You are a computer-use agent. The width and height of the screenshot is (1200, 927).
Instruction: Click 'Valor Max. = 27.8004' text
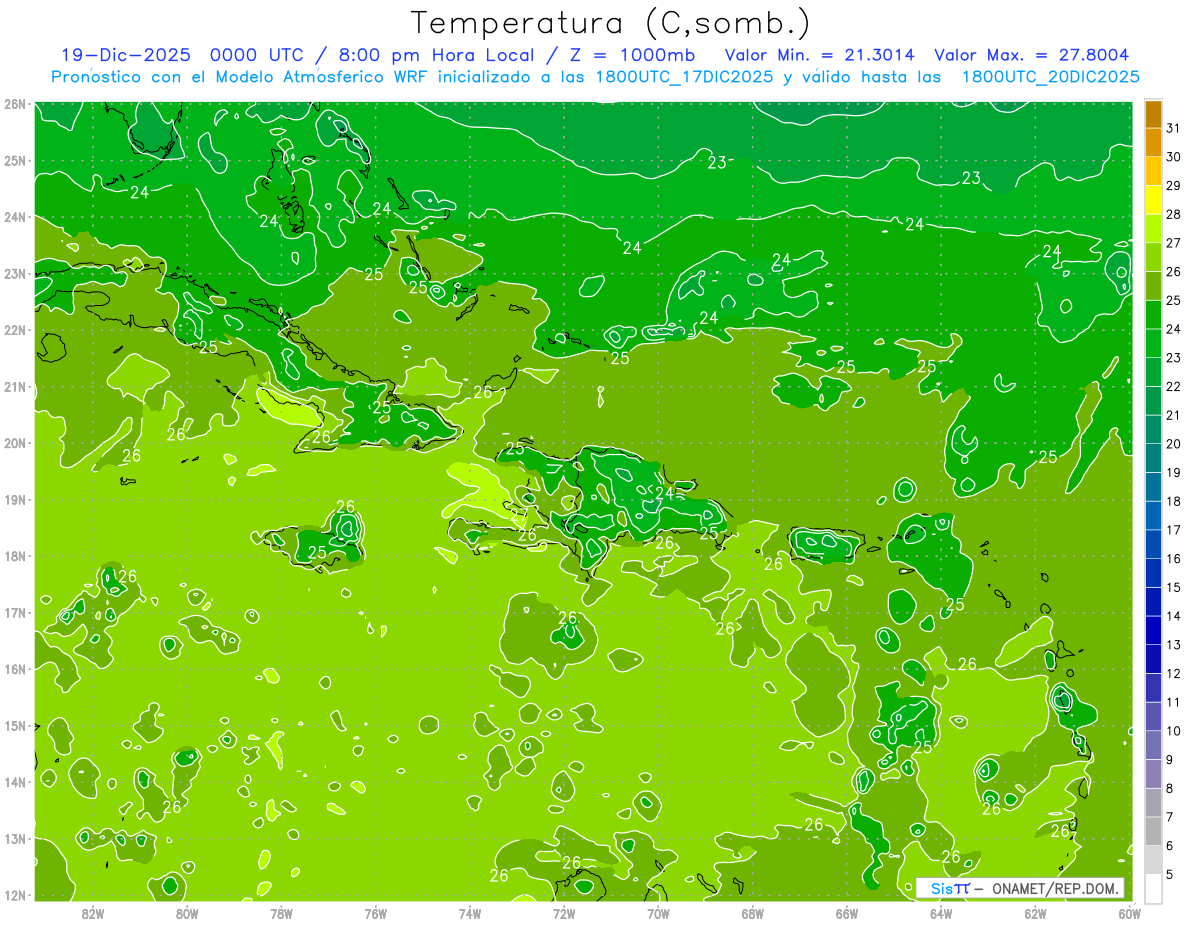pyautogui.click(x=1032, y=55)
